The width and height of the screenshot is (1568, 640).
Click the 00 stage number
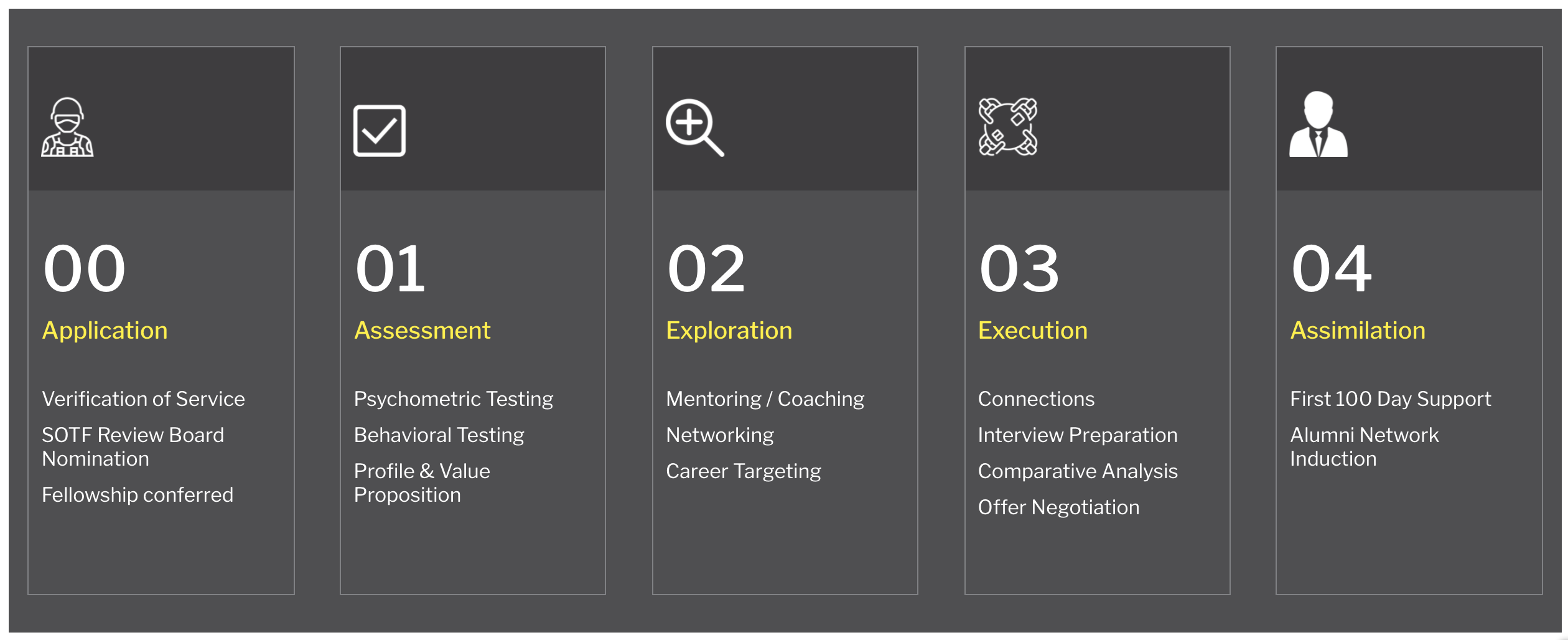point(84,269)
